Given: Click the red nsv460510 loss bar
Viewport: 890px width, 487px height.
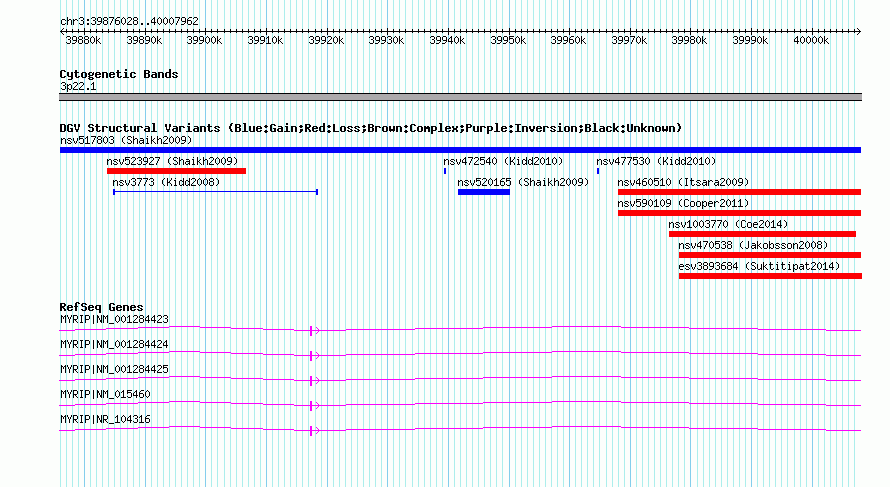Looking at the screenshot, I should tap(740, 192).
